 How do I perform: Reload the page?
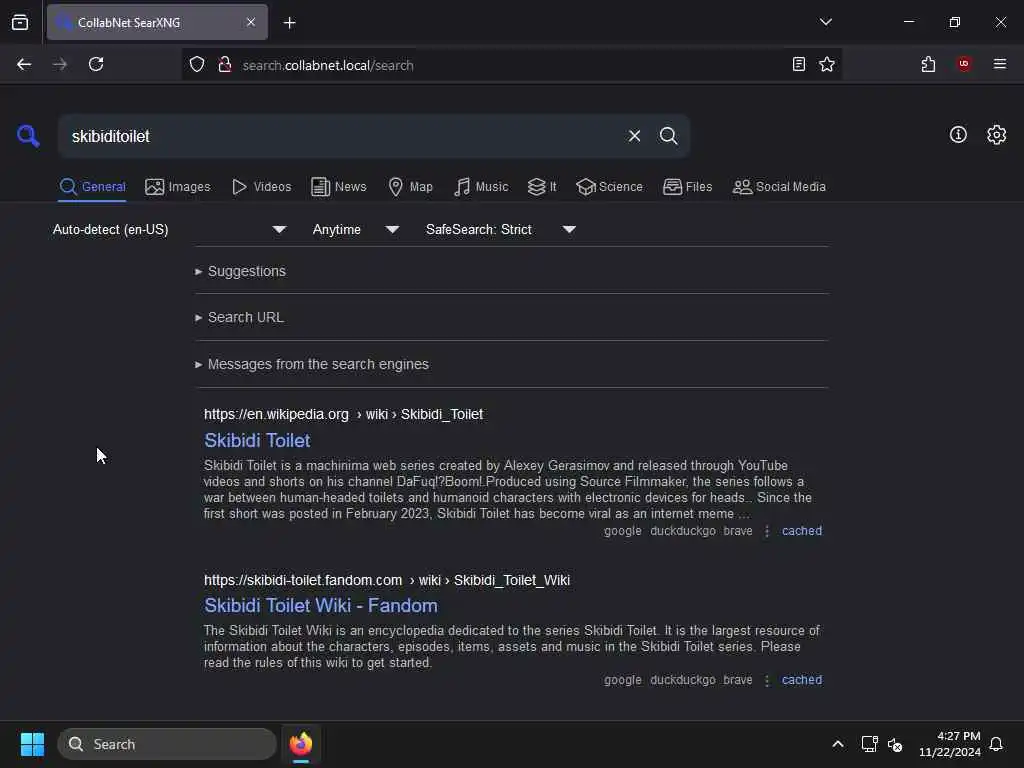pyautogui.click(x=96, y=64)
